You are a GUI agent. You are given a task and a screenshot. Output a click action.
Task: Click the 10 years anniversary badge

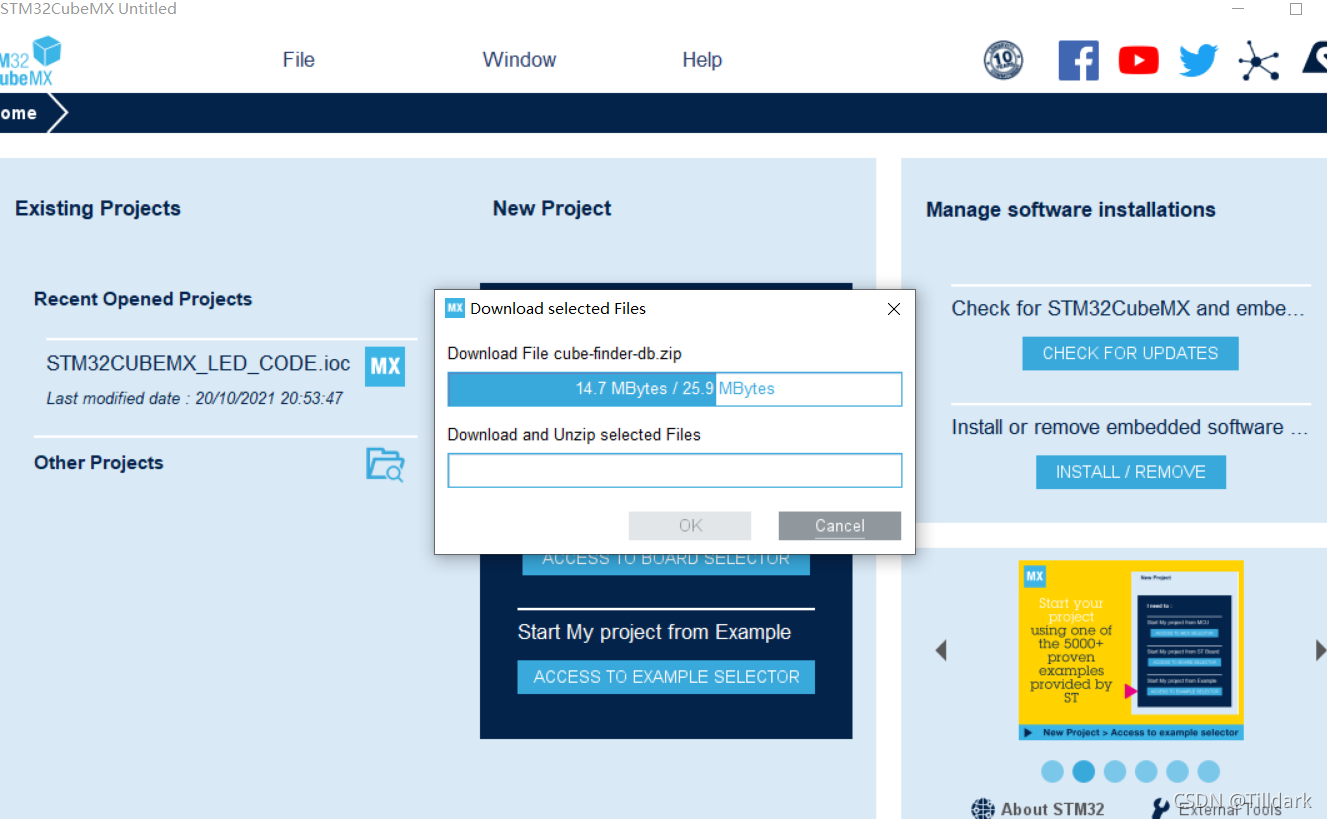(1003, 60)
